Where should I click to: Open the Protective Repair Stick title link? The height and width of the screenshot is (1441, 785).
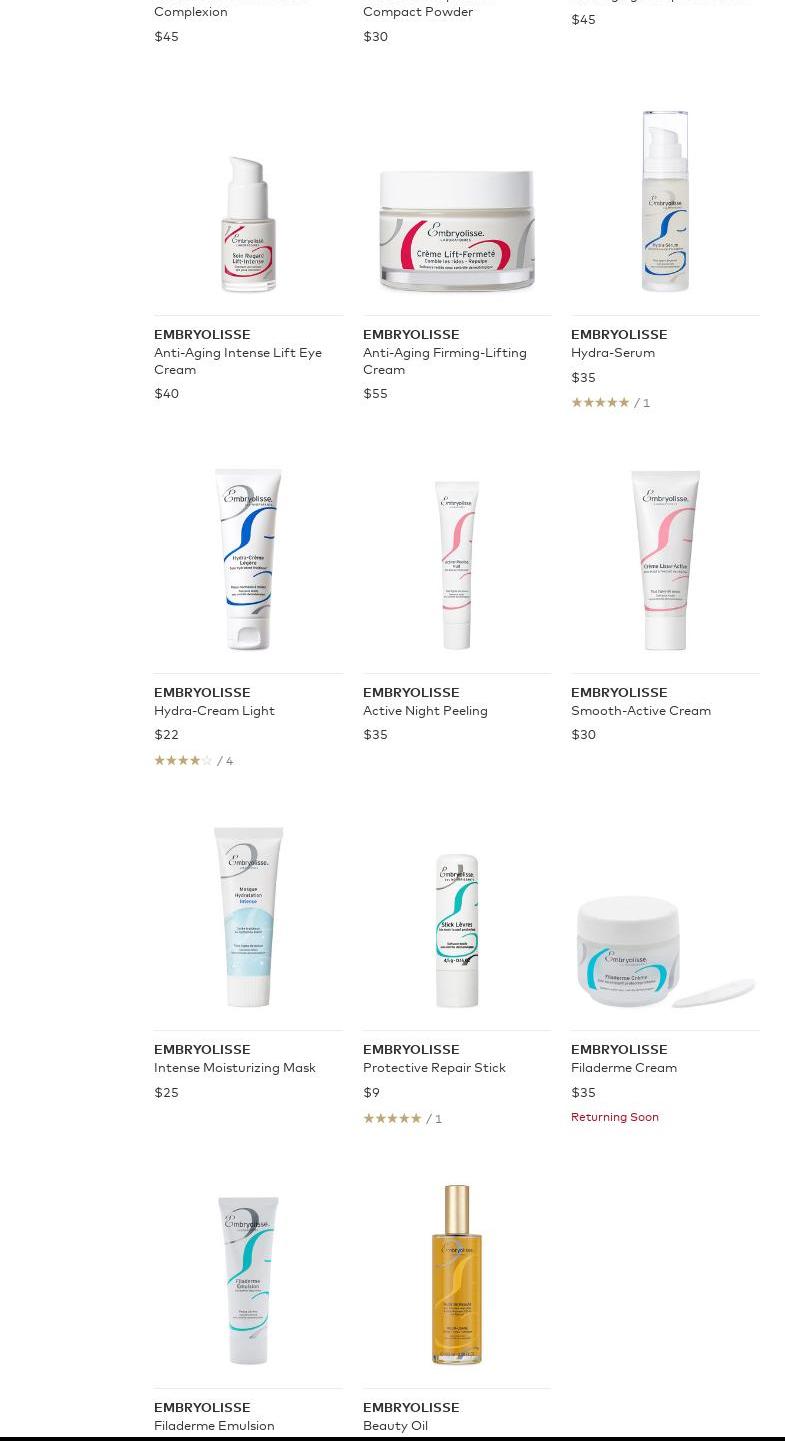coord(434,1068)
